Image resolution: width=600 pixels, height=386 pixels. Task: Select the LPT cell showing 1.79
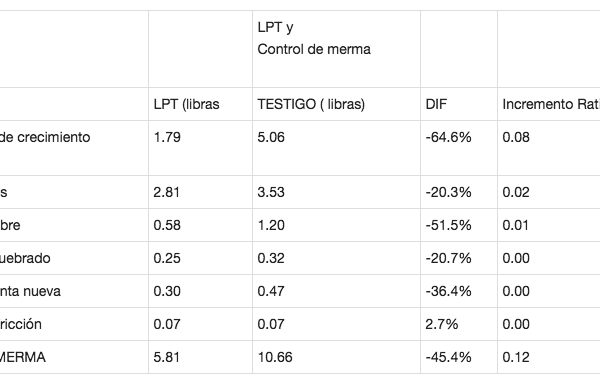pos(201,148)
